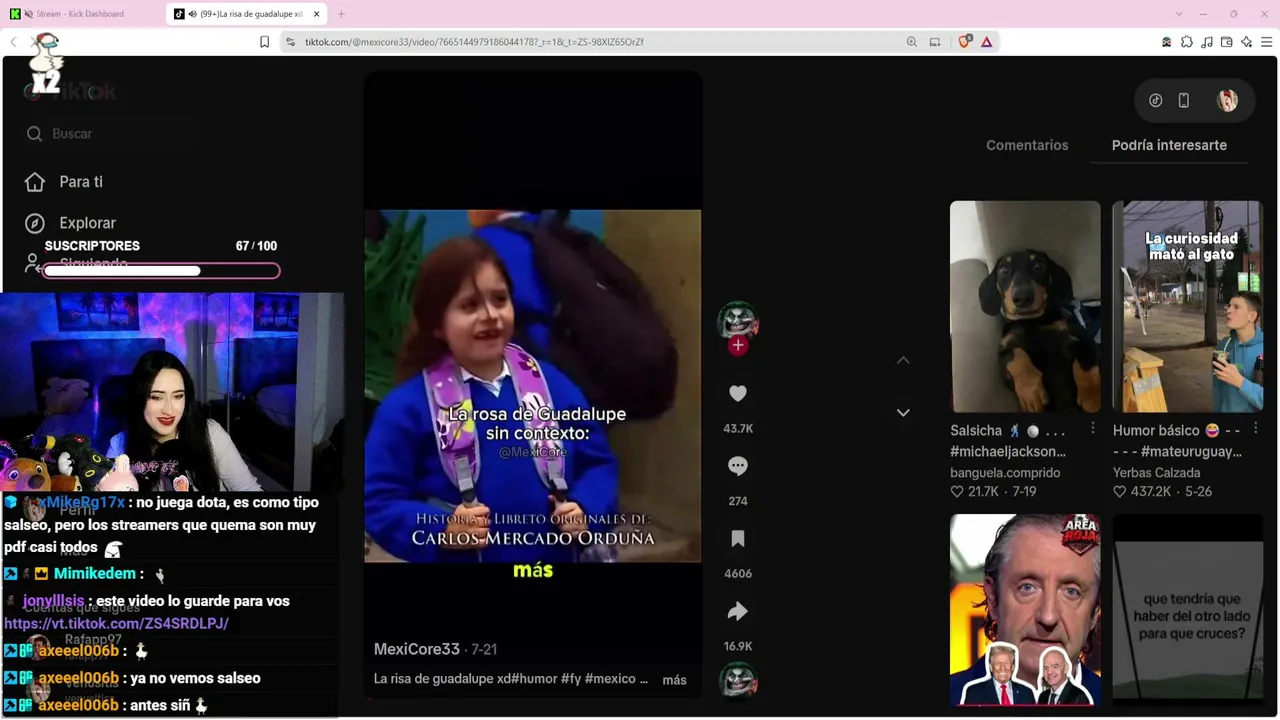This screenshot has height=720, width=1280.
Task: Open the new tab plus button
Action: 341,14
